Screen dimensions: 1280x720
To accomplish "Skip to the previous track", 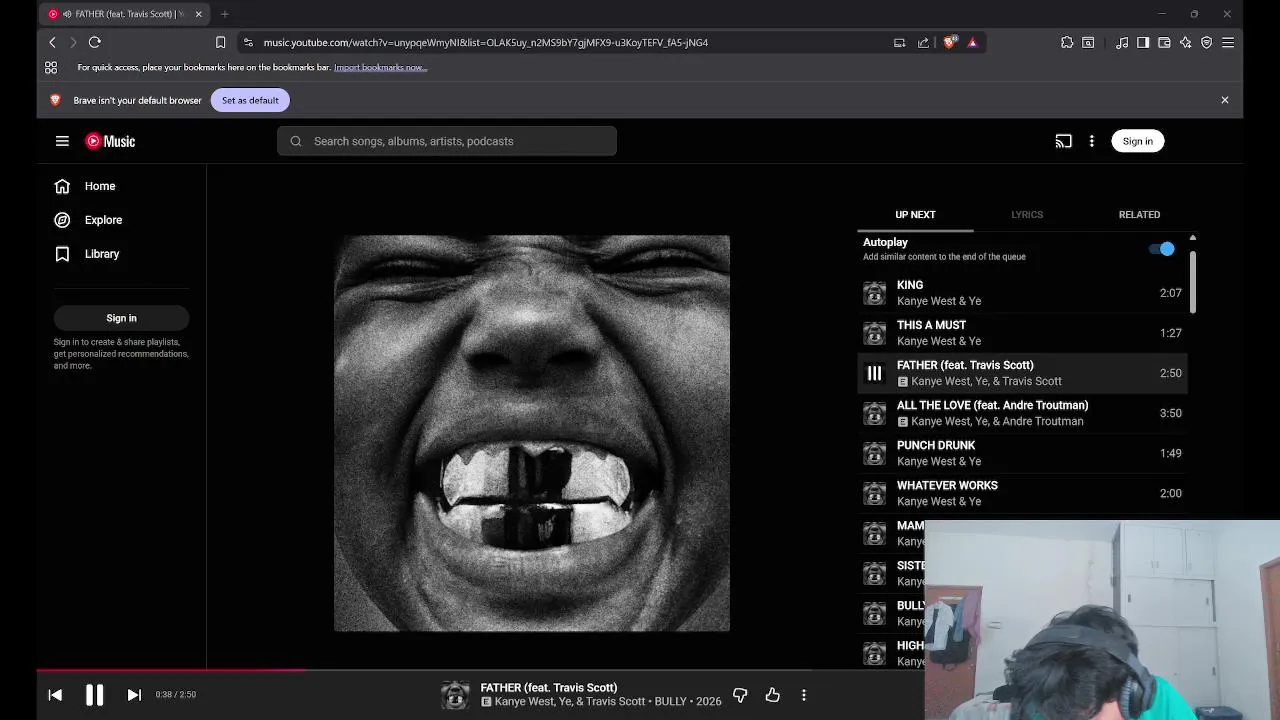I will pyautogui.click(x=55, y=695).
